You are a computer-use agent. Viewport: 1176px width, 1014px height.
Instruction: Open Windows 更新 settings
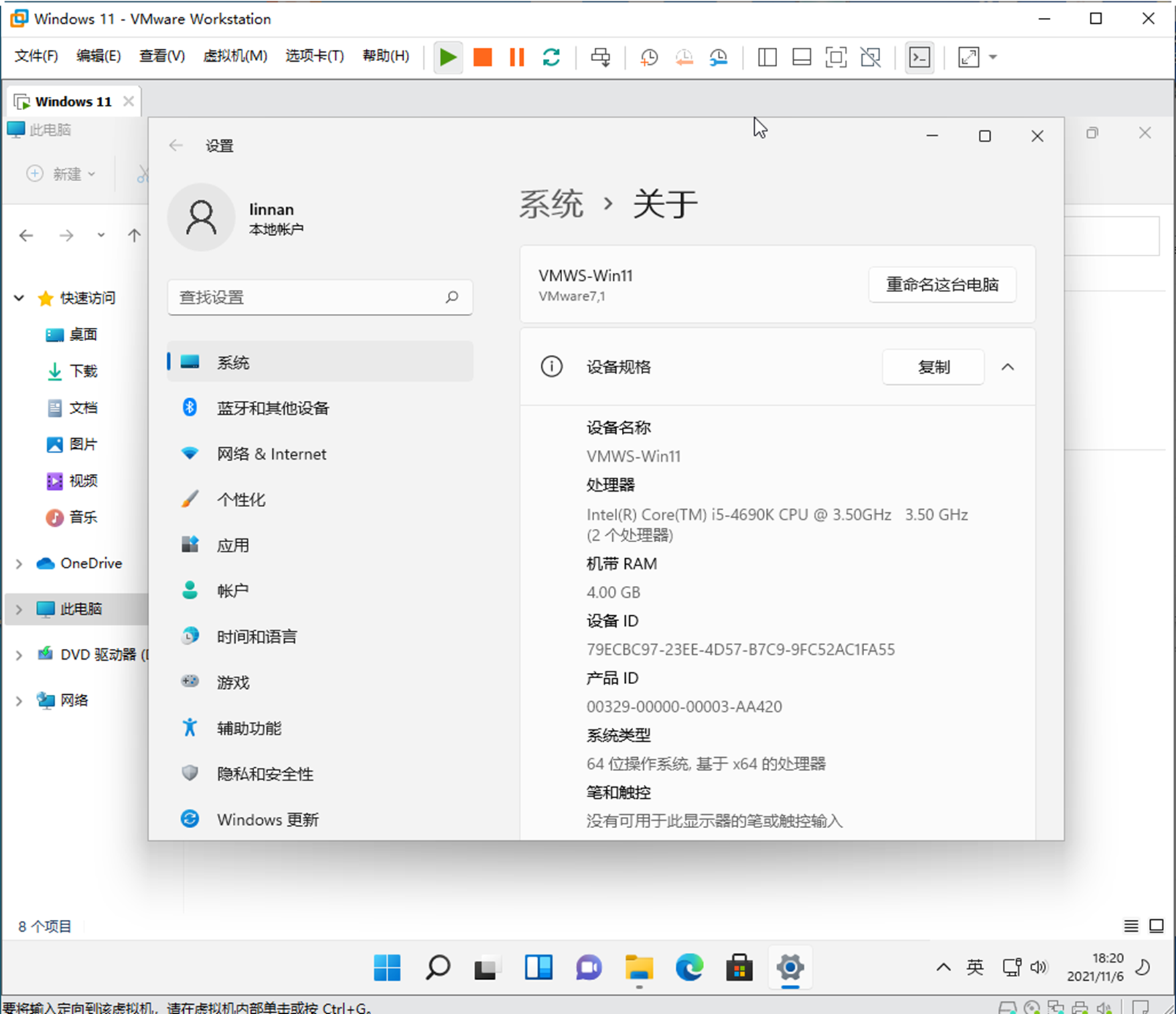[320, 819]
